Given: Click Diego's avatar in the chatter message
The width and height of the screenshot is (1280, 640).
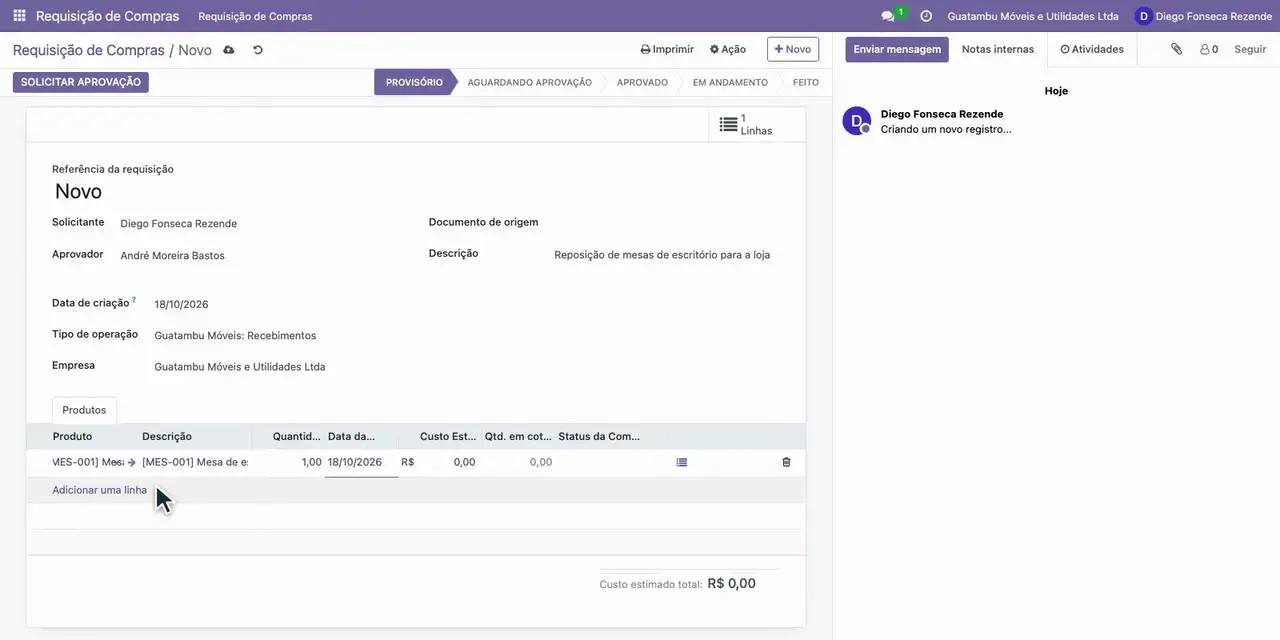Looking at the screenshot, I should click(857, 121).
